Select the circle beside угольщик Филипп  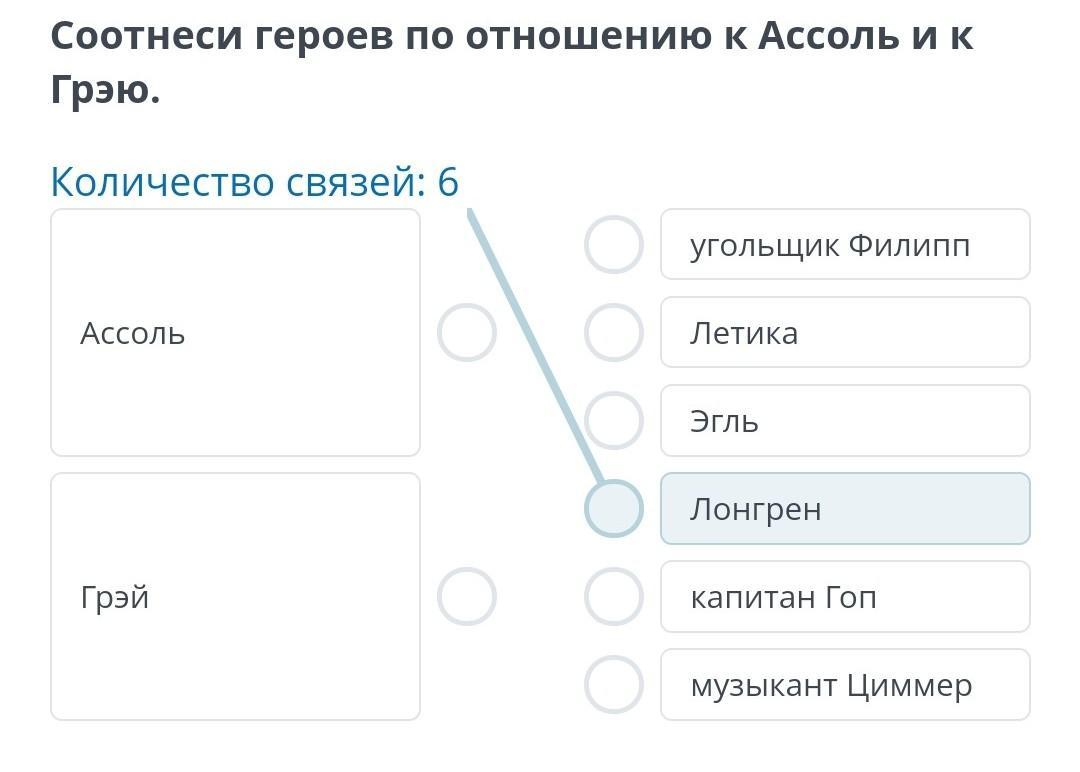pos(613,245)
